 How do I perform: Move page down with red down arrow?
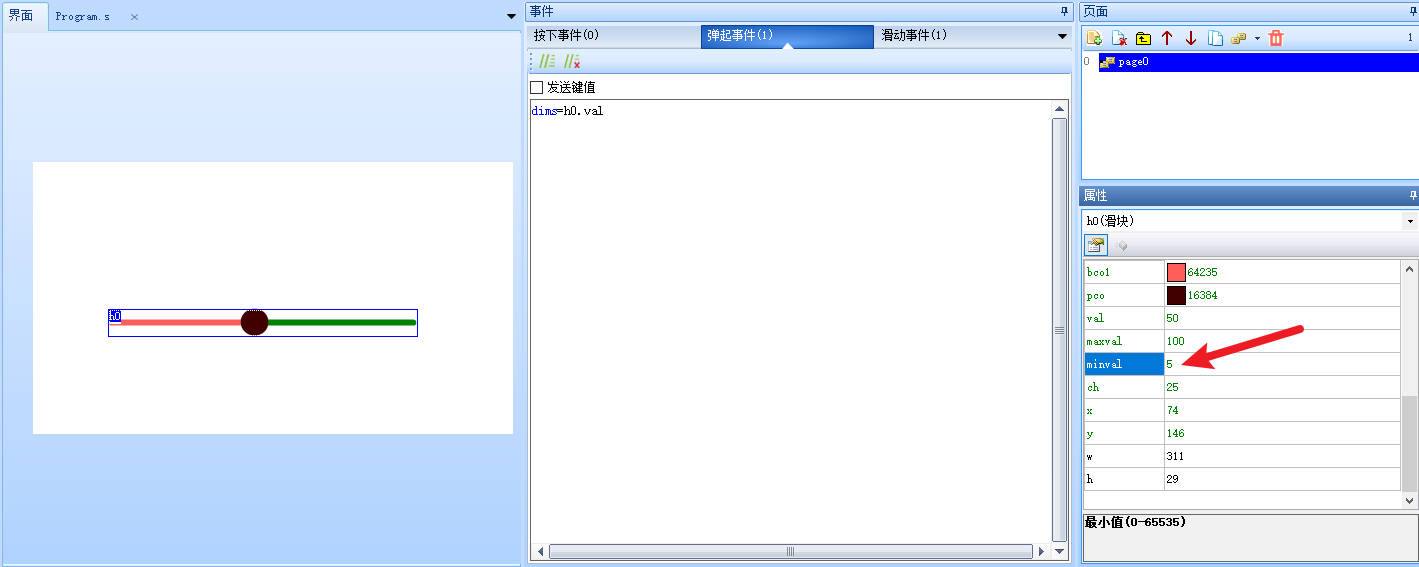1191,38
